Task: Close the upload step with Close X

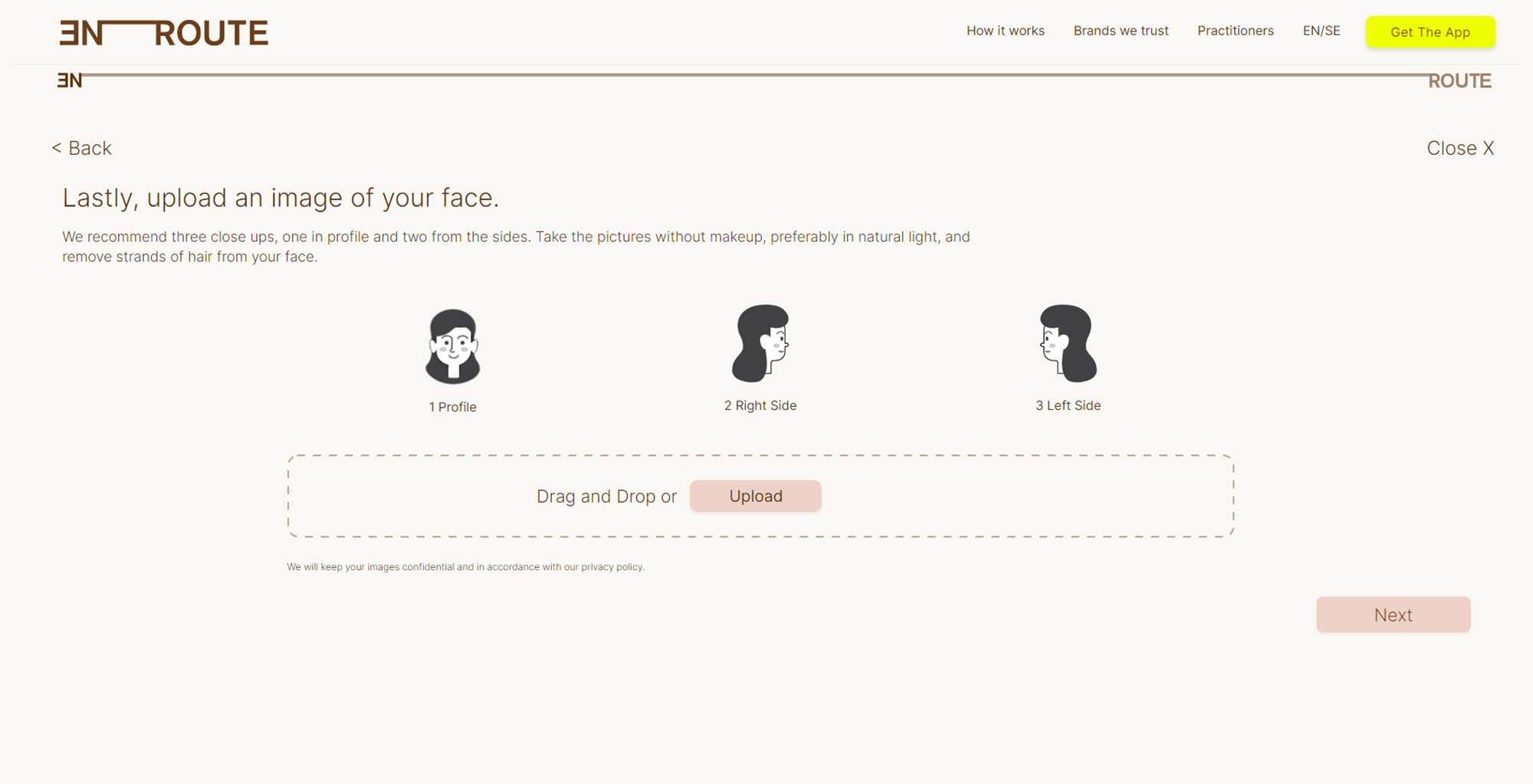Action: (x=1459, y=148)
